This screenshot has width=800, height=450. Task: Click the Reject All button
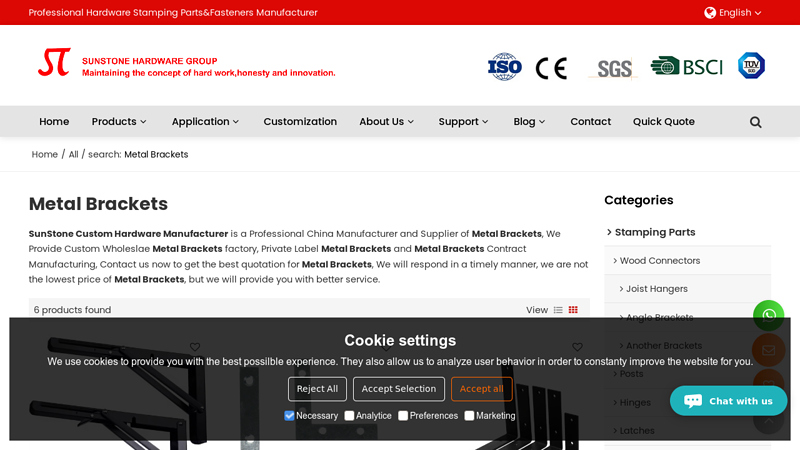click(317, 389)
